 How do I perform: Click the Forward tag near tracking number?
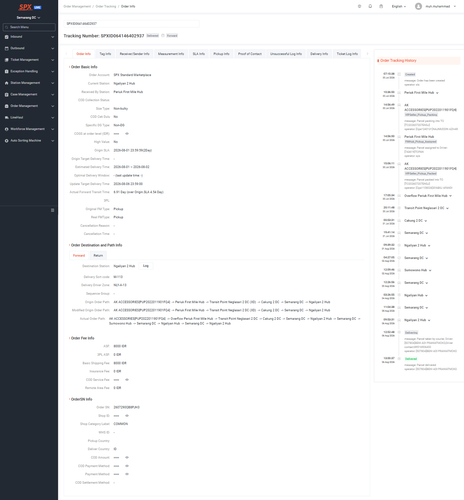click(x=172, y=36)
